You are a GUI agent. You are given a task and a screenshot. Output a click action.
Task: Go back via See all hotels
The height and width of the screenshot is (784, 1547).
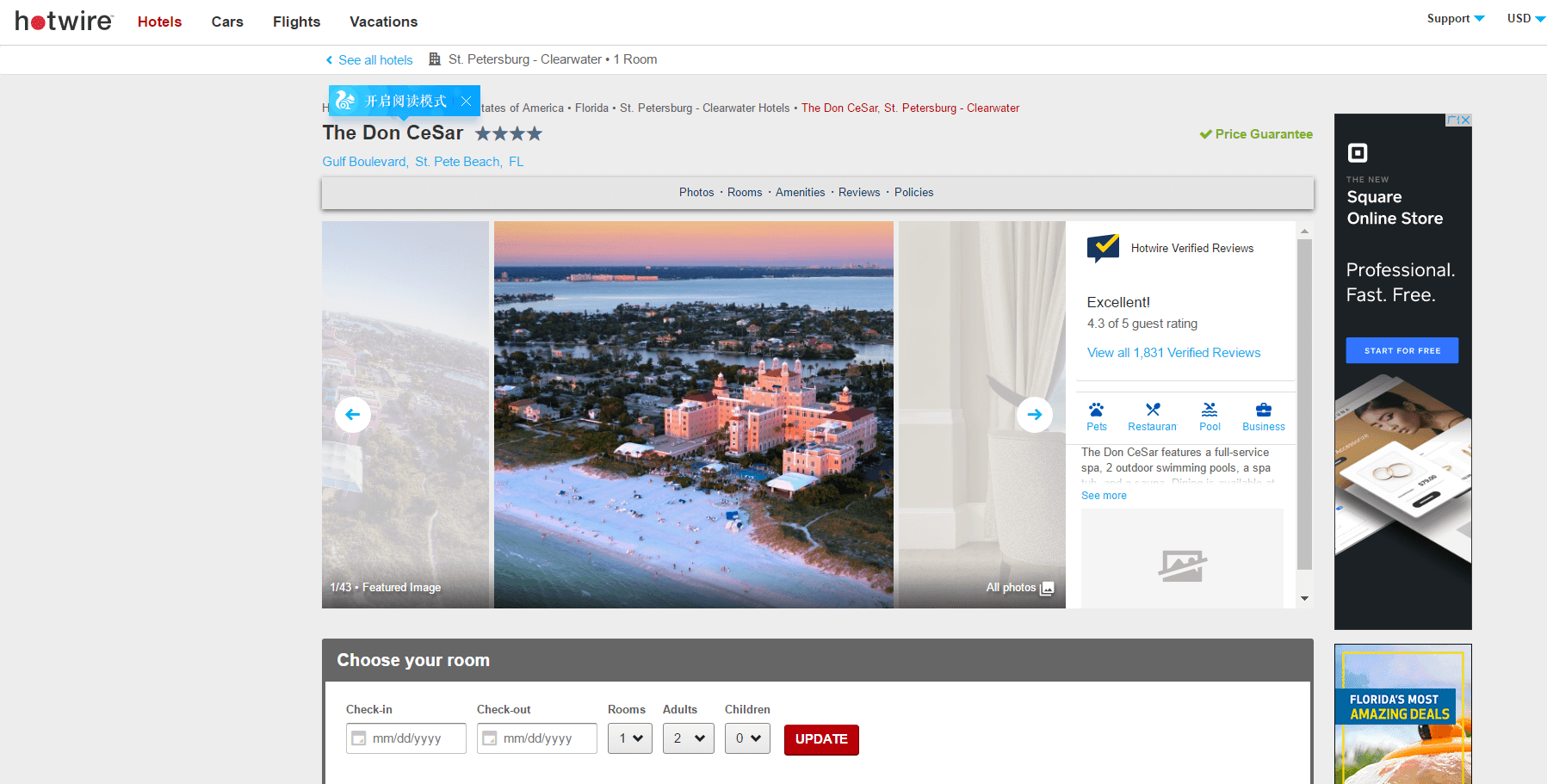pyautogui.click(x=369, y=59)
